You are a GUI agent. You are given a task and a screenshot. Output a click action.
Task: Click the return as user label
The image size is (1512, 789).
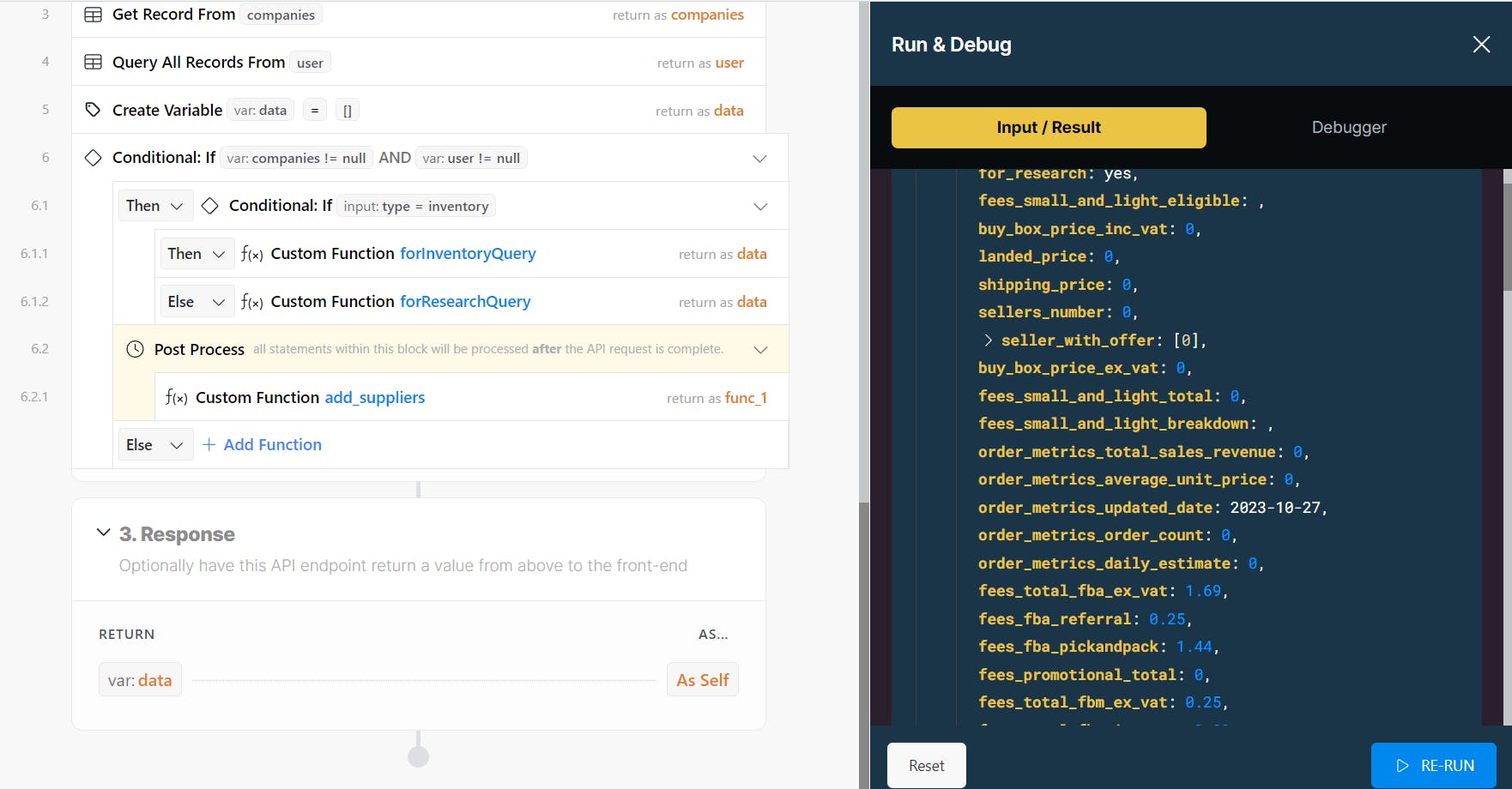coord(700,63)
